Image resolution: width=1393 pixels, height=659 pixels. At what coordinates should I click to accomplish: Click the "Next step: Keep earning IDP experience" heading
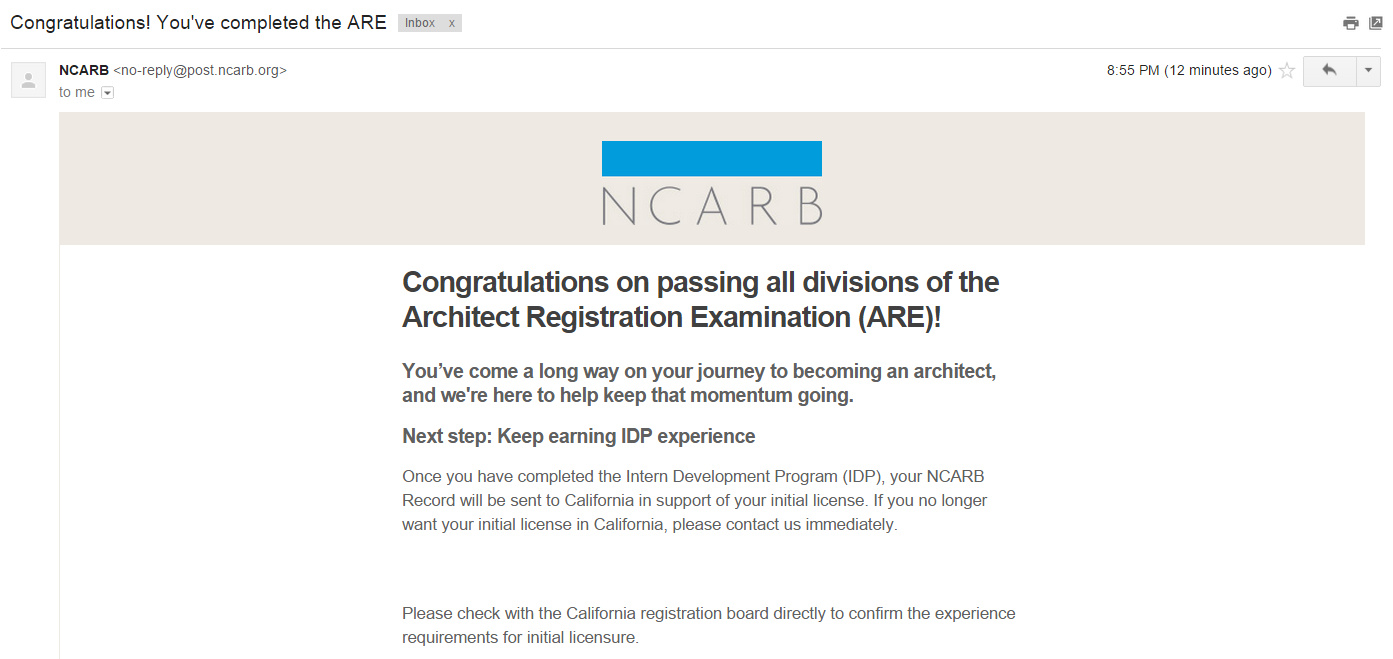point(579,436)
